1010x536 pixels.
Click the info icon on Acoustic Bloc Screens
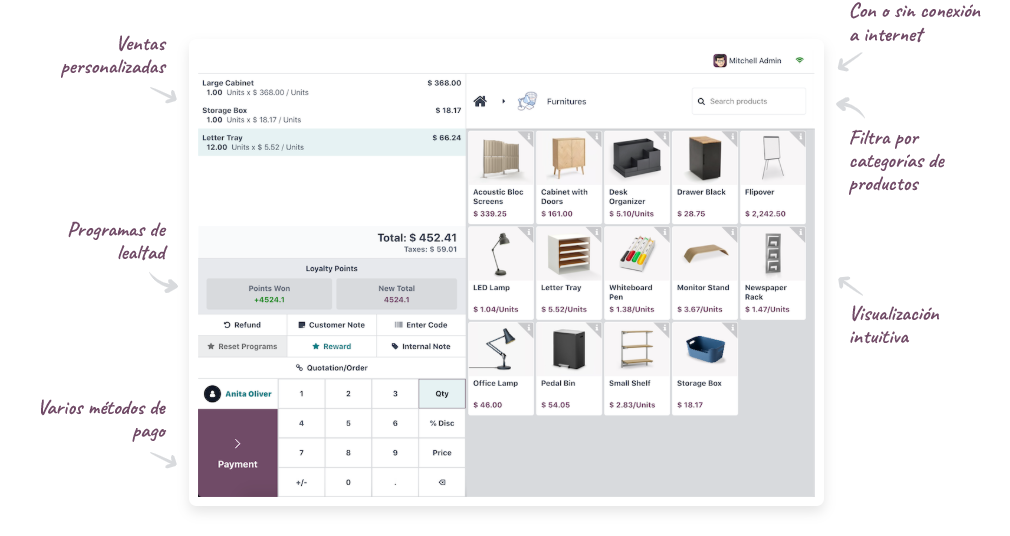[526, 137]
